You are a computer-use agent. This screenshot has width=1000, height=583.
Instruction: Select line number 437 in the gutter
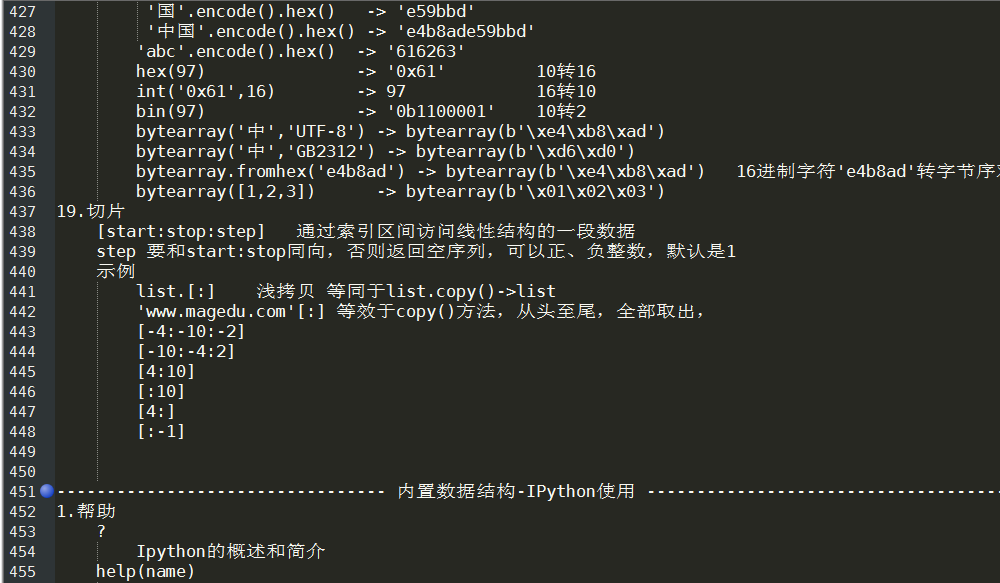point(22,211)
